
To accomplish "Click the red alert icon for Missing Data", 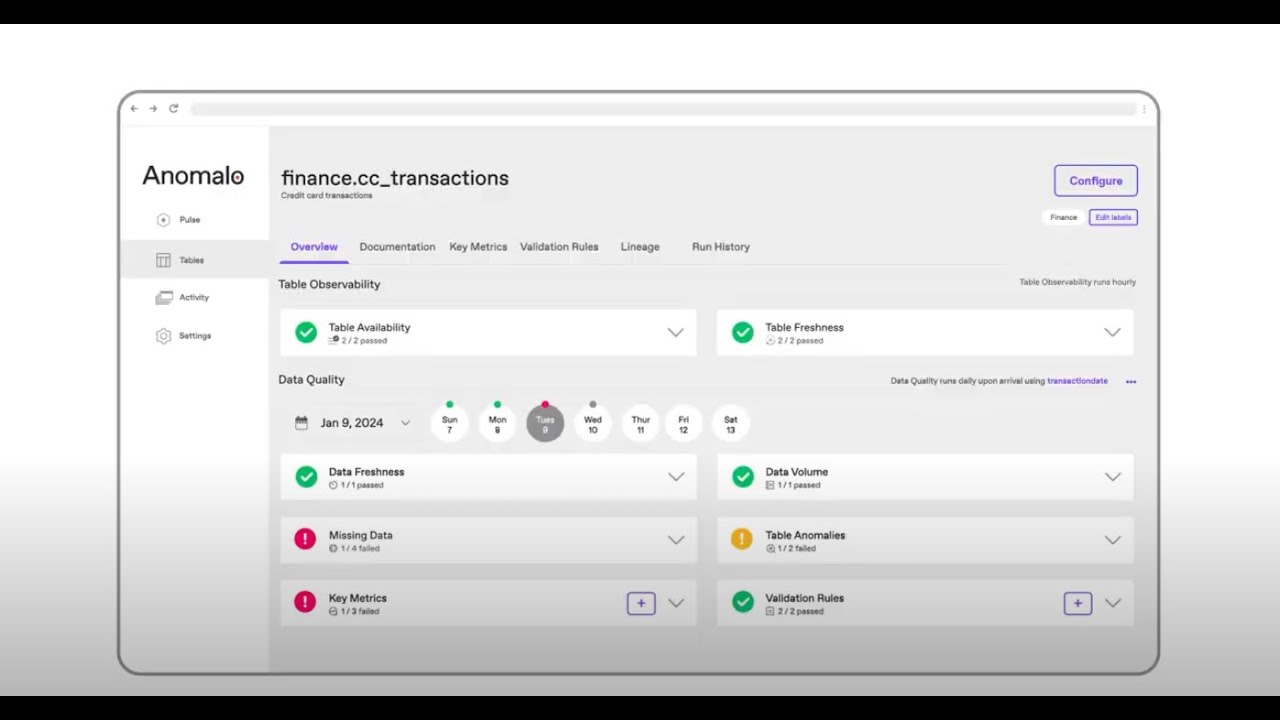I will click(305, 540).
